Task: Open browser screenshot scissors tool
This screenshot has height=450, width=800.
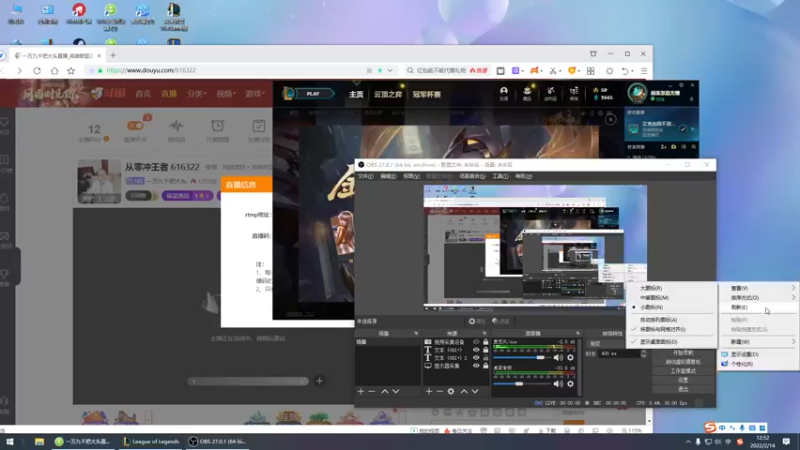Action: point(553,70)
